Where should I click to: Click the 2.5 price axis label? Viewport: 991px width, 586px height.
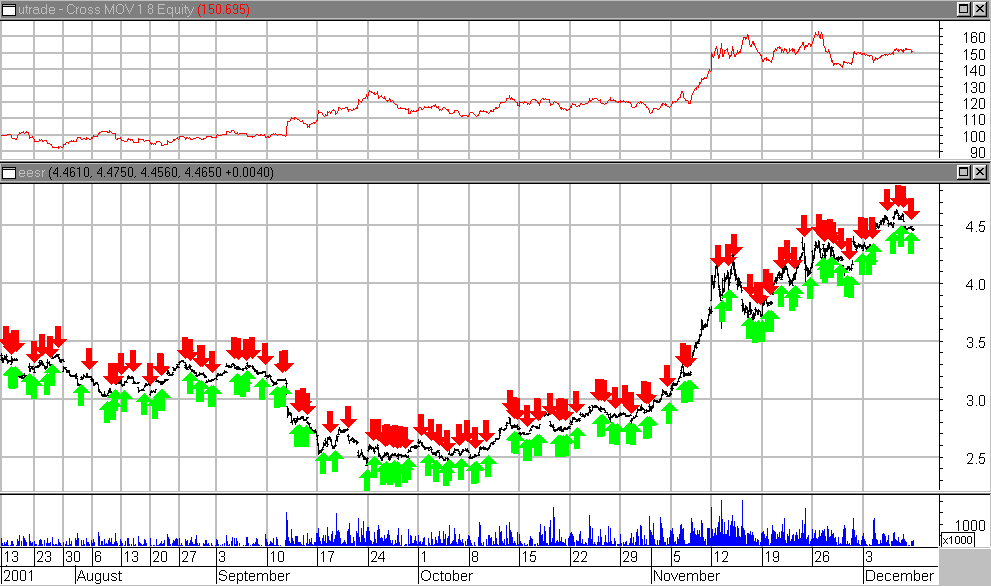975,458
